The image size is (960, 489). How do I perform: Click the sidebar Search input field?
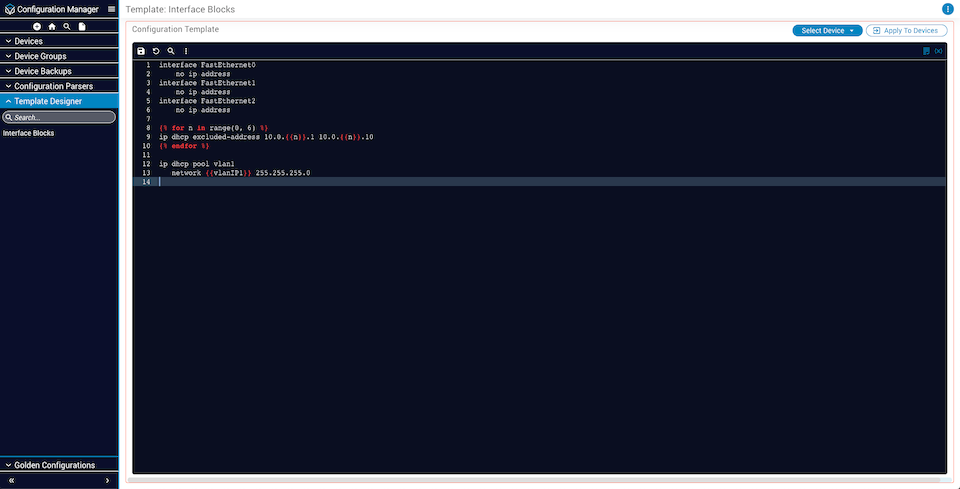pos(62,117)
